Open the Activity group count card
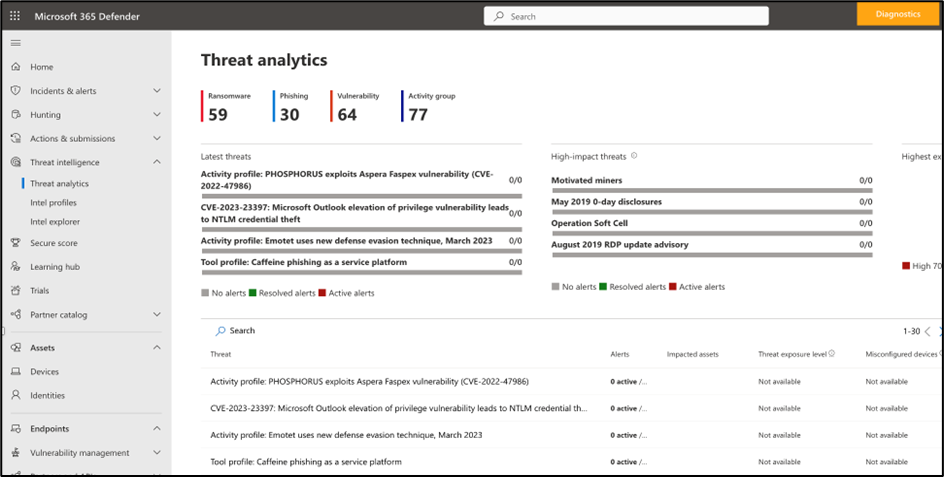Screen dimensions: 944x477 (x=429, y=107)
